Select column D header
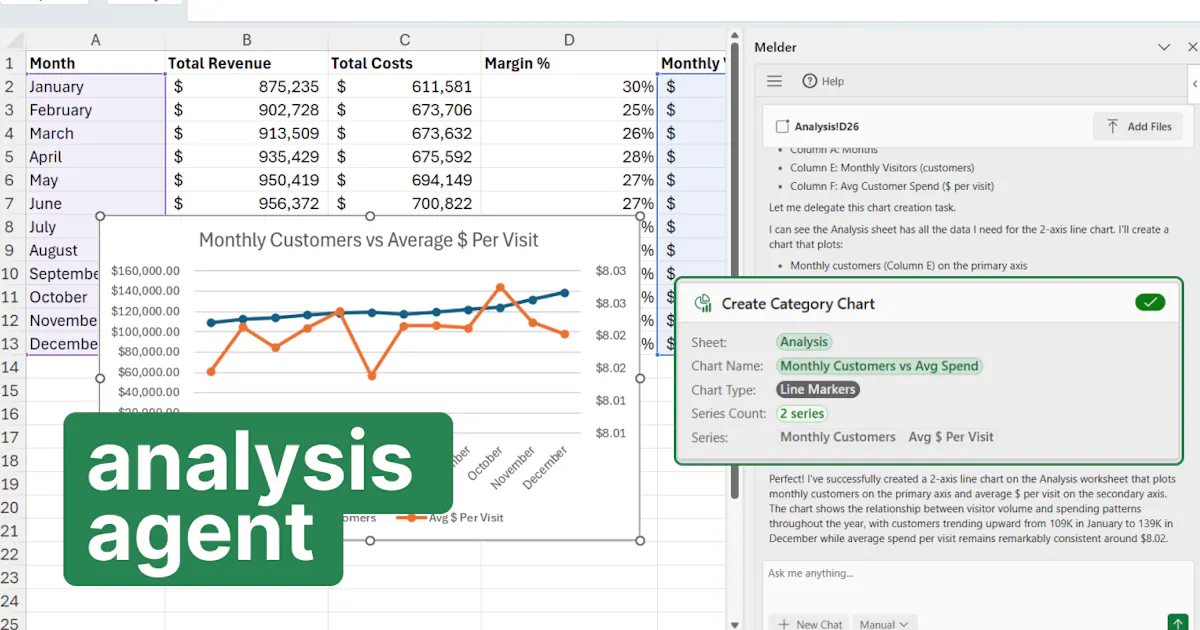 [x=569, y=40]
